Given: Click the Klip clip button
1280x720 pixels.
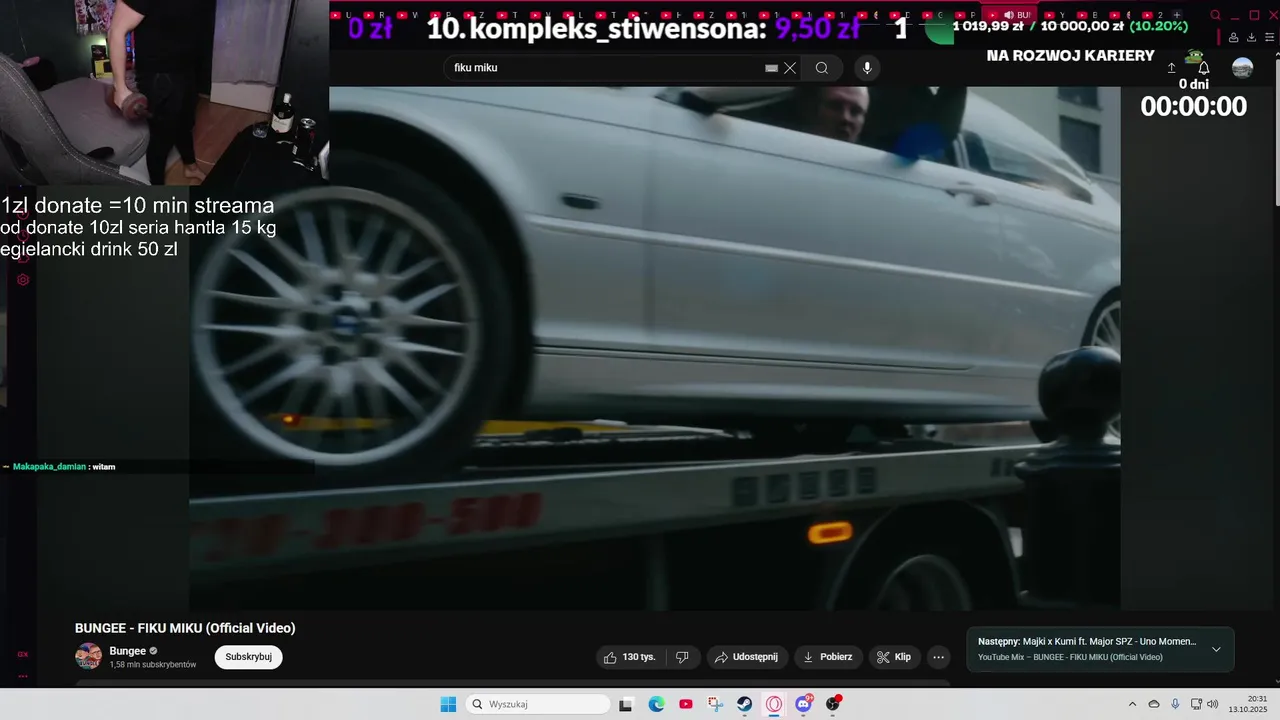Looking at the screenshot, I should point(893,657).
